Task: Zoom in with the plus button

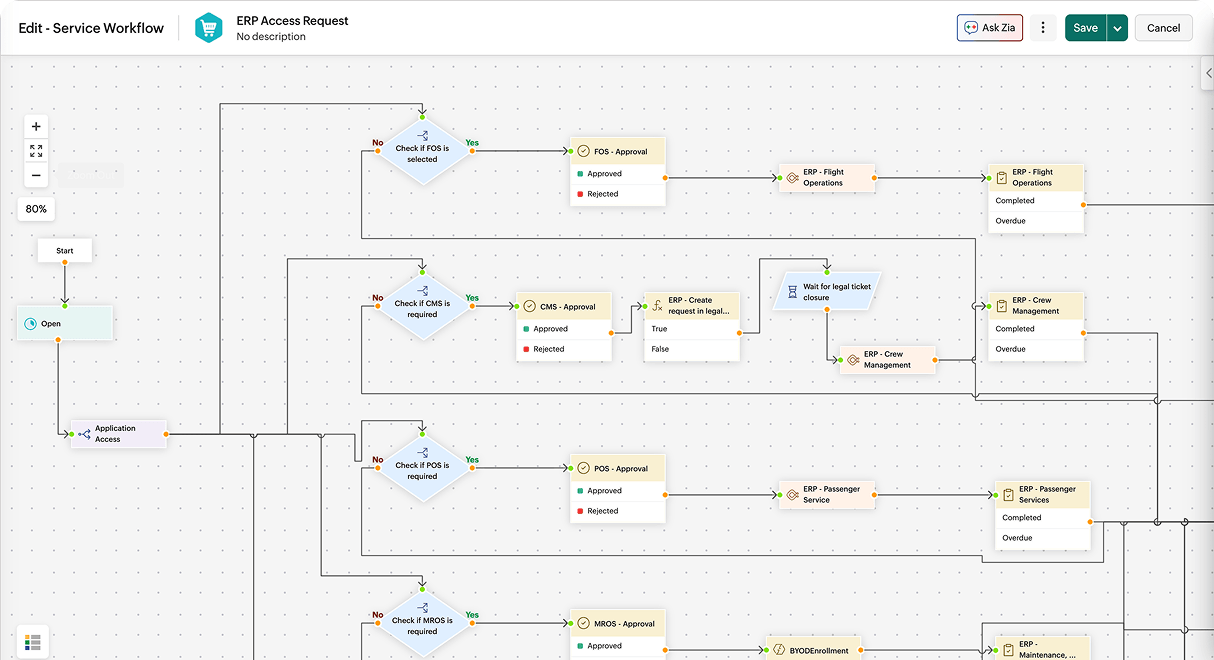Action: (36, 127)
